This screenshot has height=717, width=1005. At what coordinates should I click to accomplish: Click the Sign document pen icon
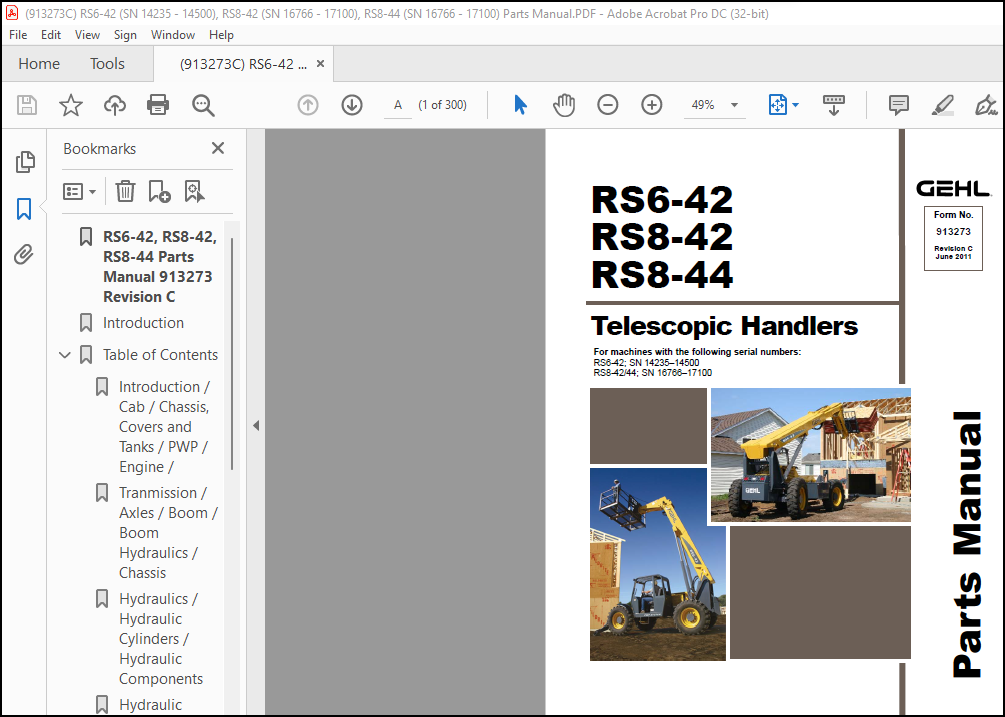[986, 104]
